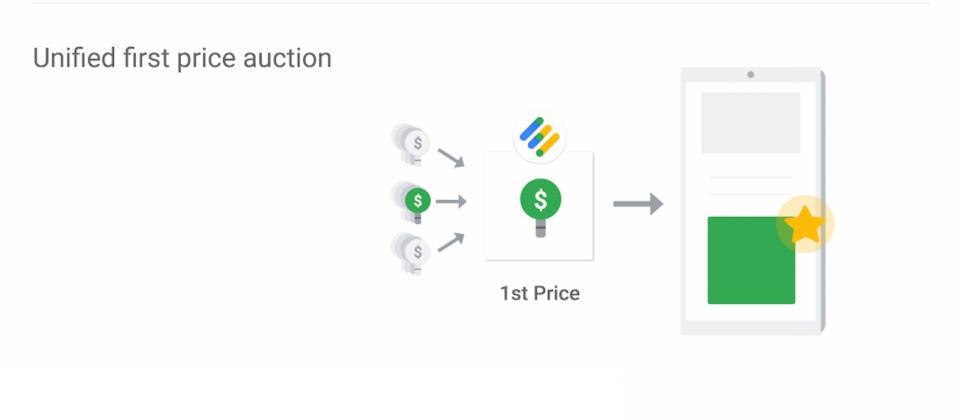The width and height of the screenshot is (960, 420).
Task: Select the top gray dollar bid icon
Action: coord(411,145)
